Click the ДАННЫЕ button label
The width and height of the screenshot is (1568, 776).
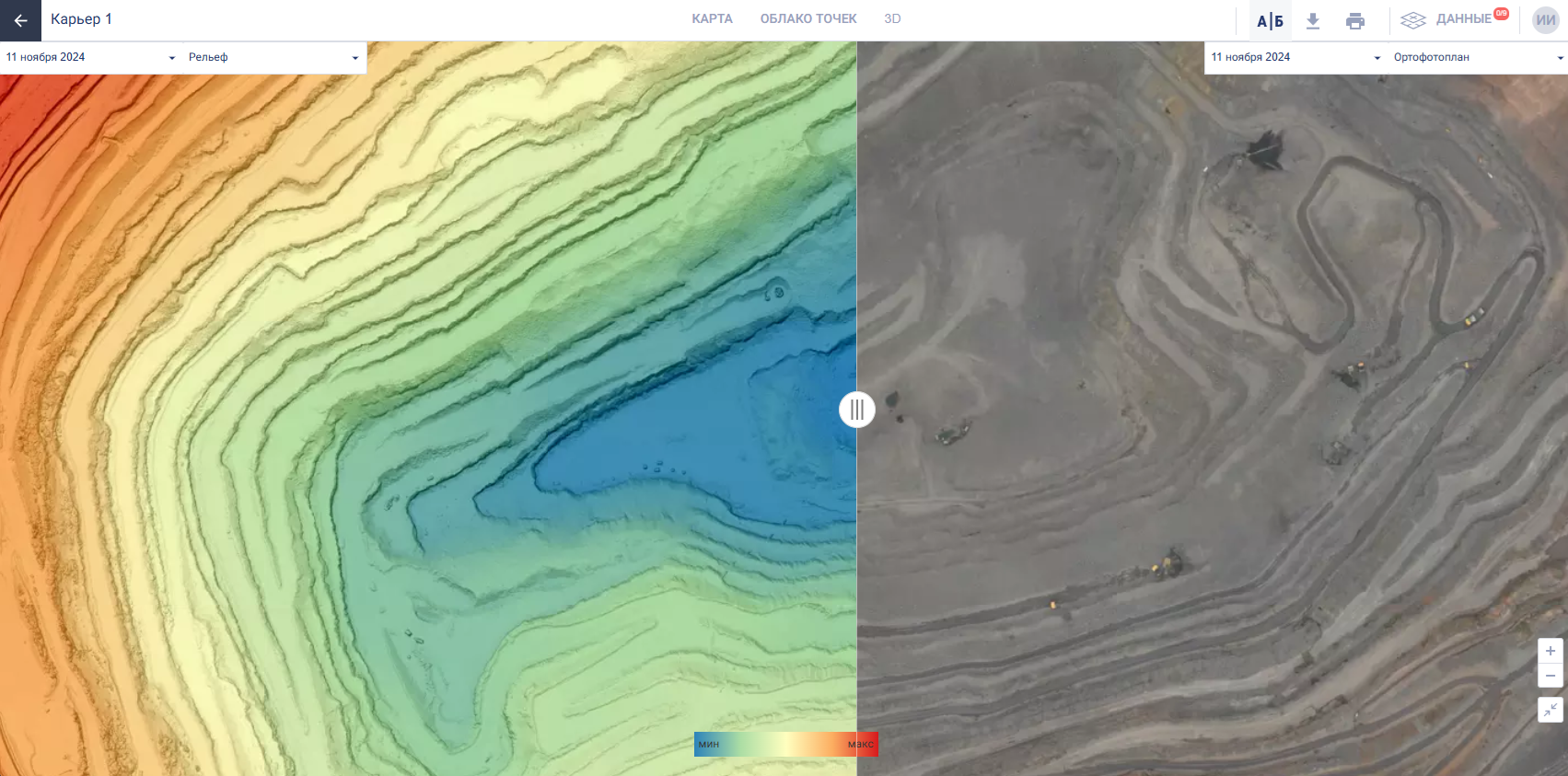tap(1463, 19)
